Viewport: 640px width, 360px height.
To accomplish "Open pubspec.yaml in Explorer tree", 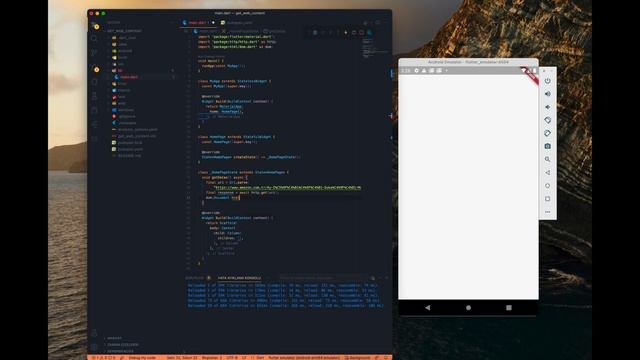I will [x=130, y=149].
